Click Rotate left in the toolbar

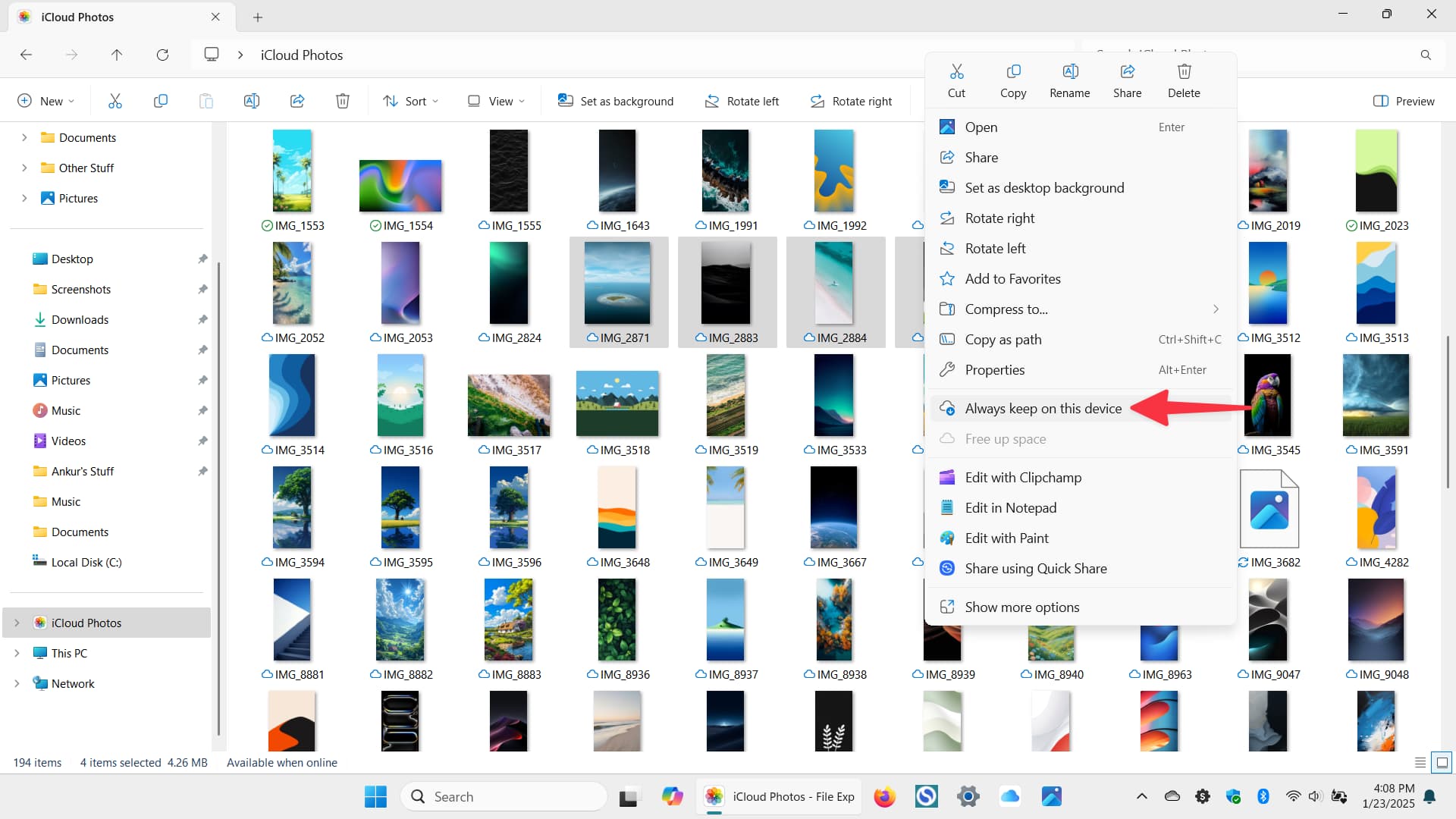coord(741,101)
